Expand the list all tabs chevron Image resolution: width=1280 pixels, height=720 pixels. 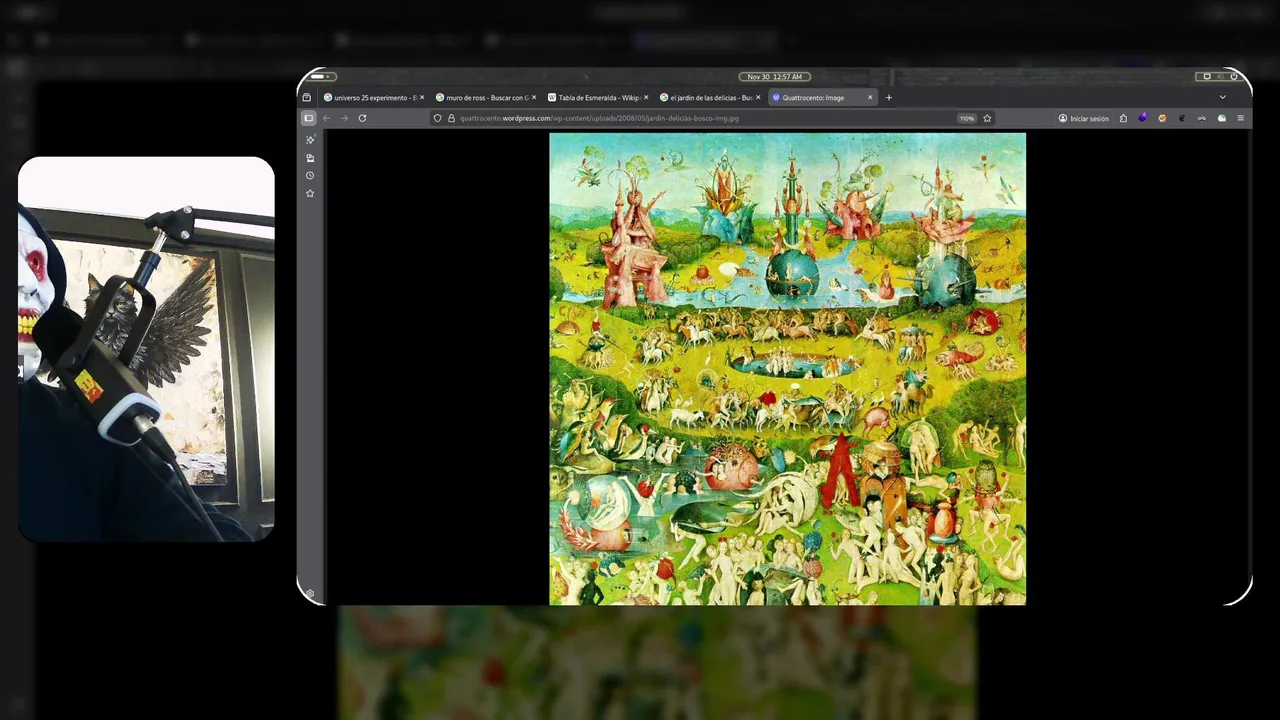click(x=1222, y=97)
